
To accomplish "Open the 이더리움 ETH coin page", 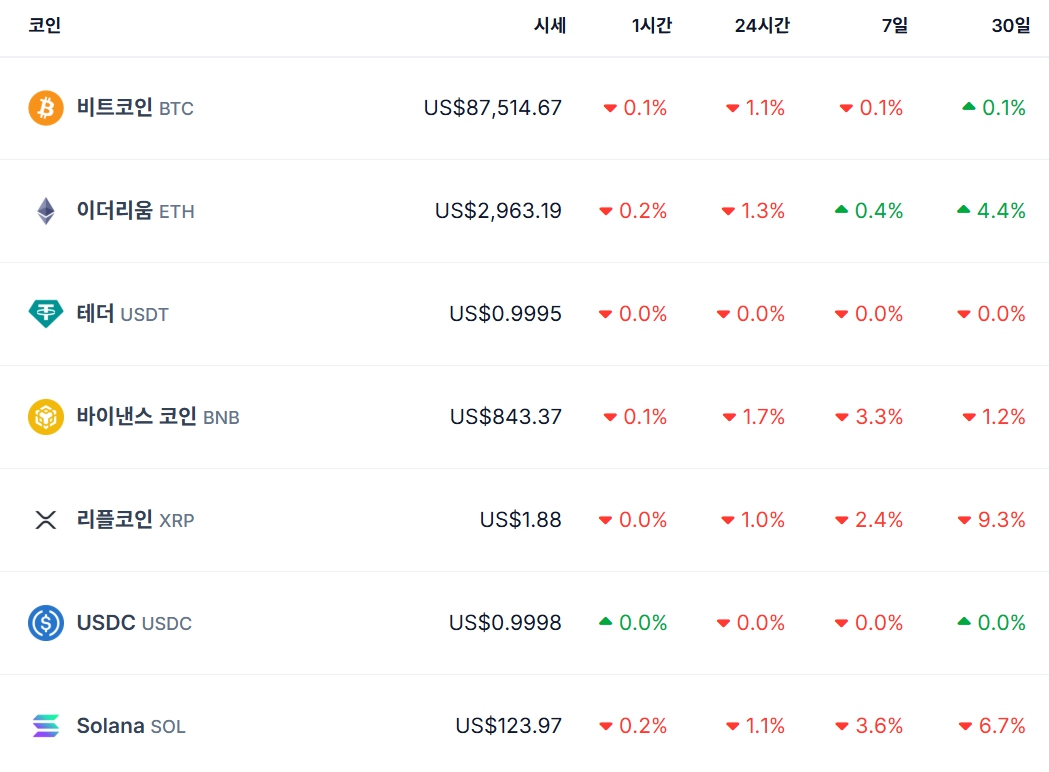I will pos(135,211).
